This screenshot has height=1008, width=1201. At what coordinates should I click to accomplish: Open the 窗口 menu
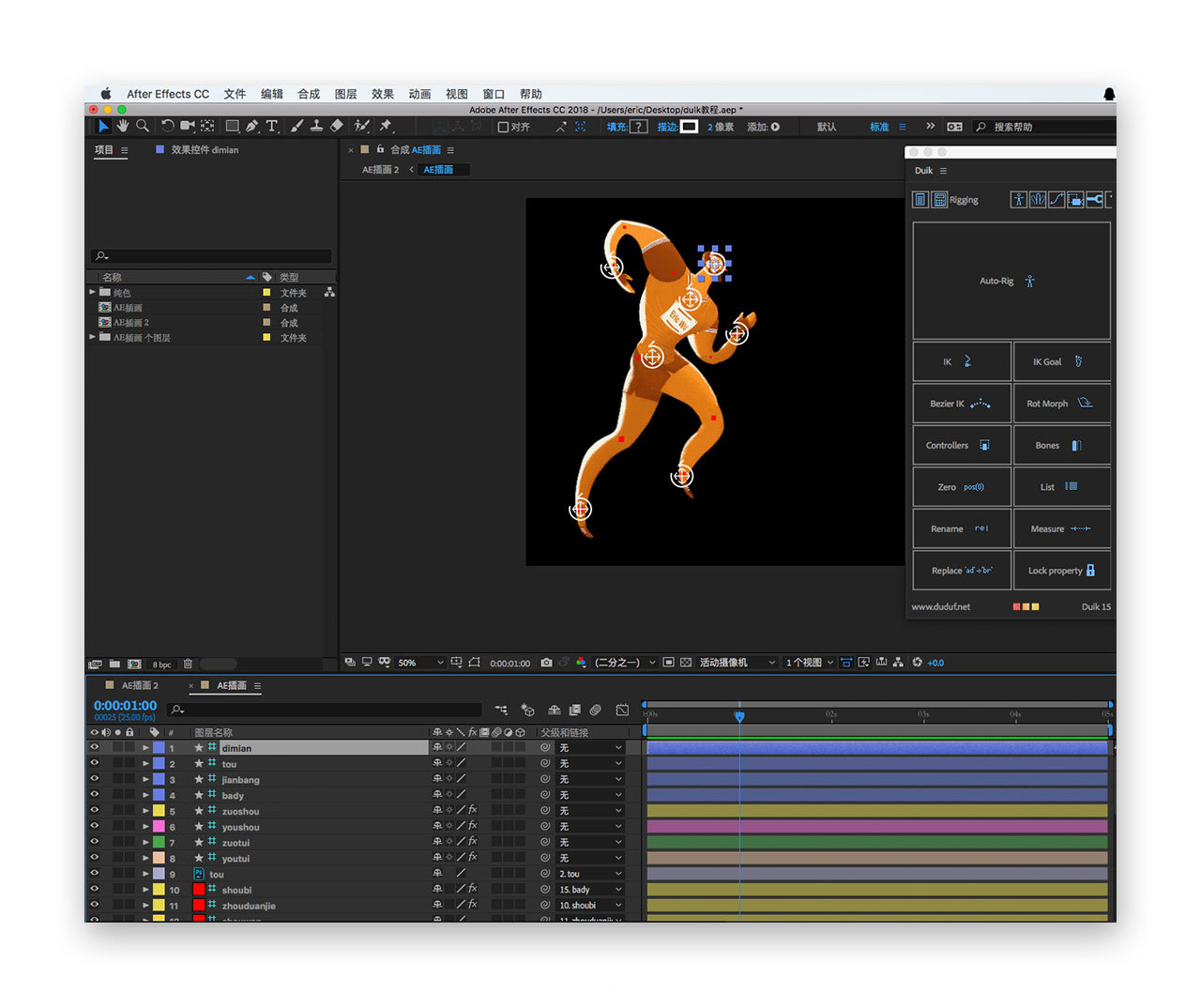click(494, 94)
